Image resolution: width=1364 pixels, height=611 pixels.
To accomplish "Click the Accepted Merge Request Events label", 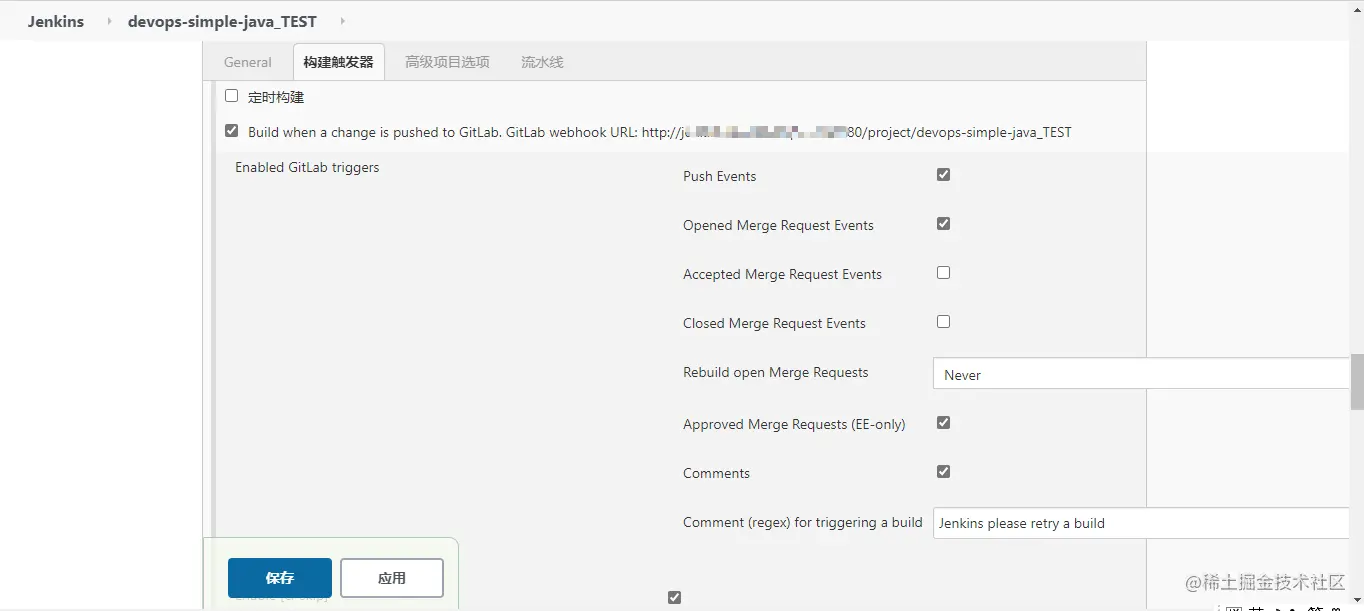I will (782, 274).
